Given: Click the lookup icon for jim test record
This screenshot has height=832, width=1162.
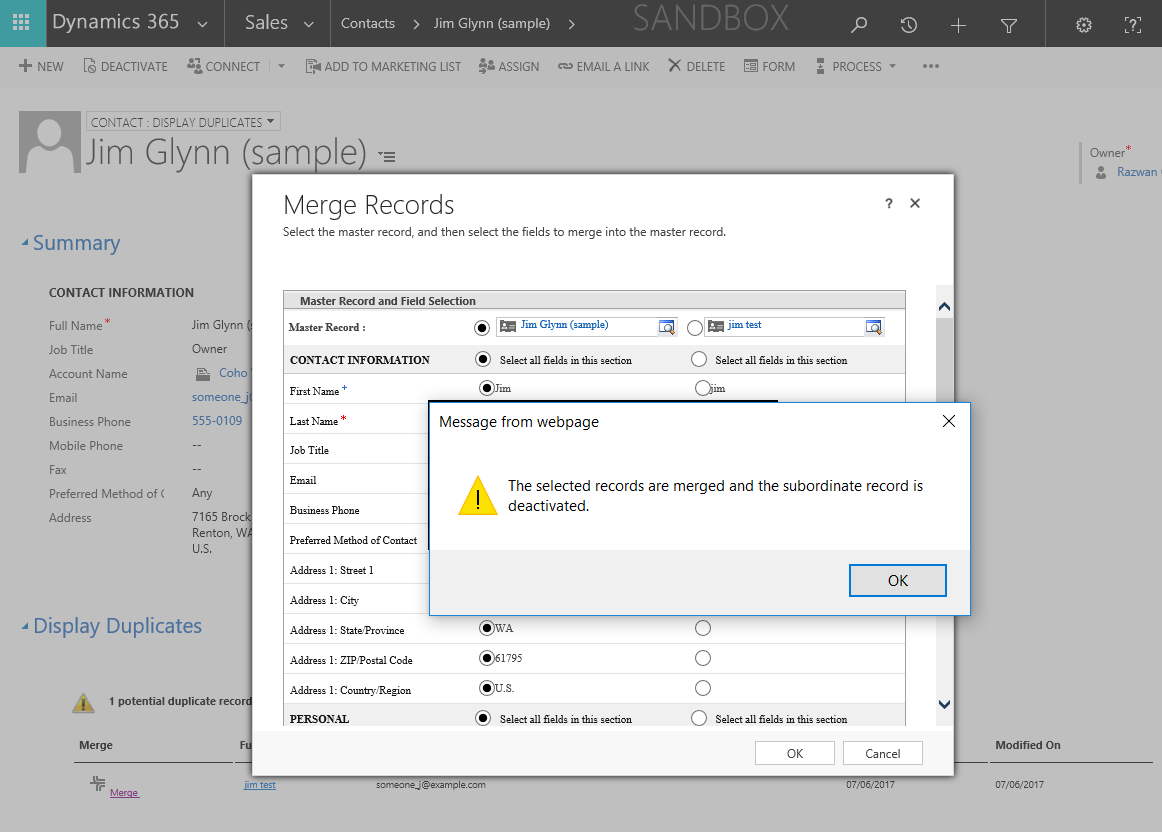Looking at the screenshot, I should (874, 327).
